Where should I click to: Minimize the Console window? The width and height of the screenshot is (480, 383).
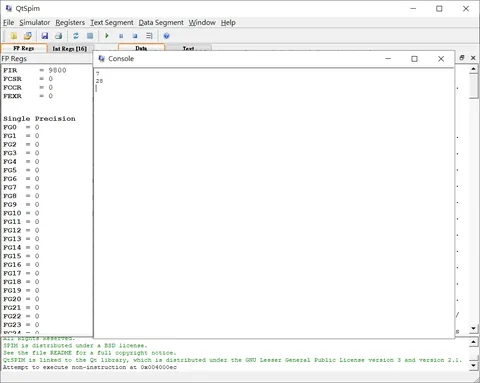[388, 59]
